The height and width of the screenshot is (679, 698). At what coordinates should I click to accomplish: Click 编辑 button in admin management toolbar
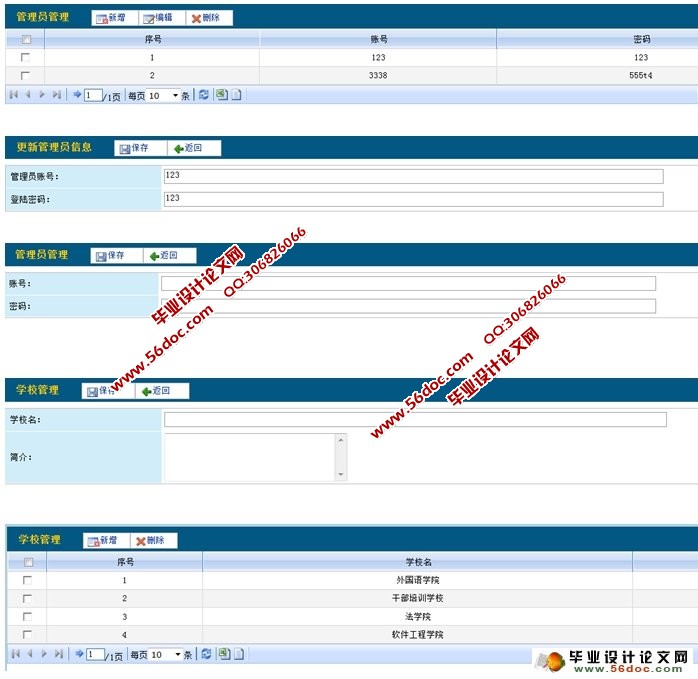[157, 18]
